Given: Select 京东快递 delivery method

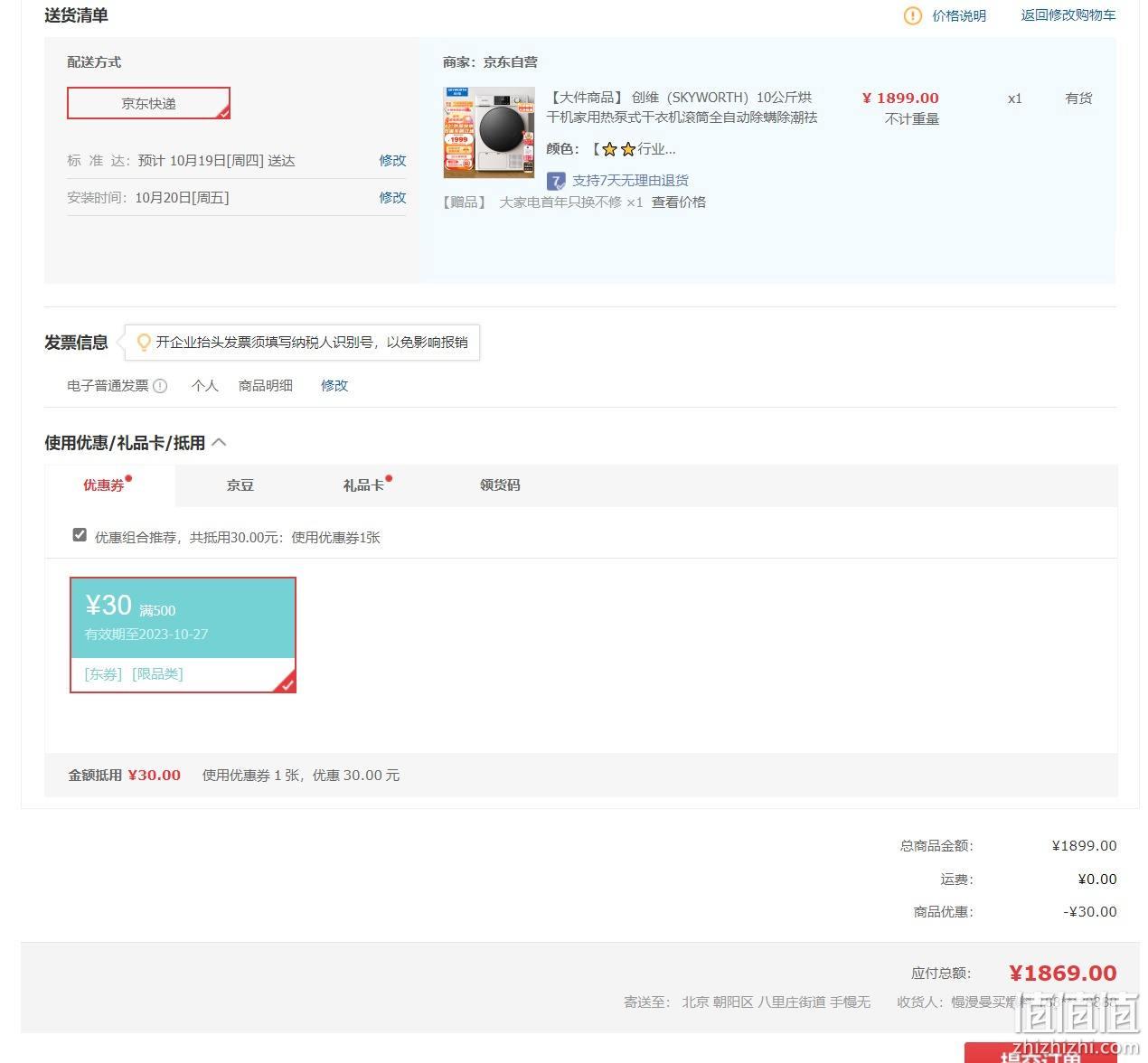Looking at the screenshot, I should [x=149, y=103].
